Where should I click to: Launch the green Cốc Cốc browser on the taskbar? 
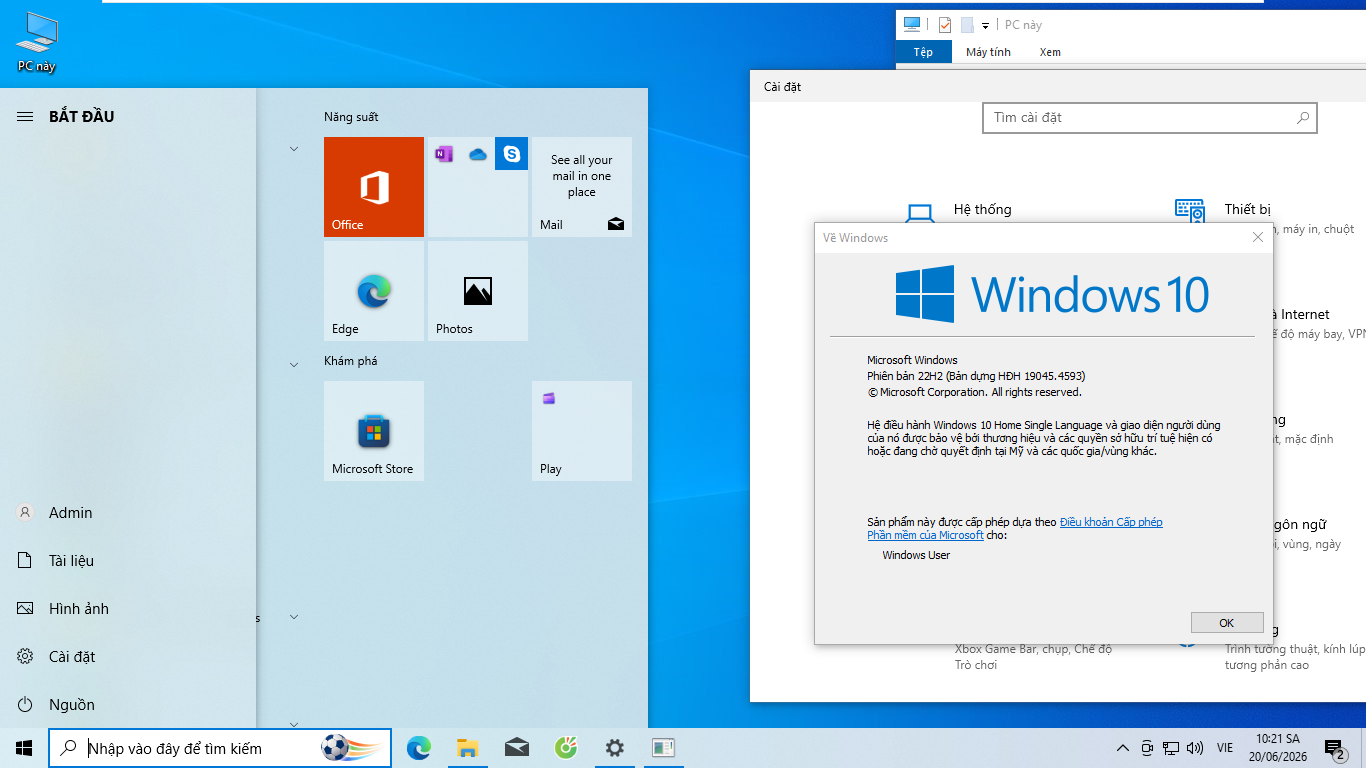point(566,748)
